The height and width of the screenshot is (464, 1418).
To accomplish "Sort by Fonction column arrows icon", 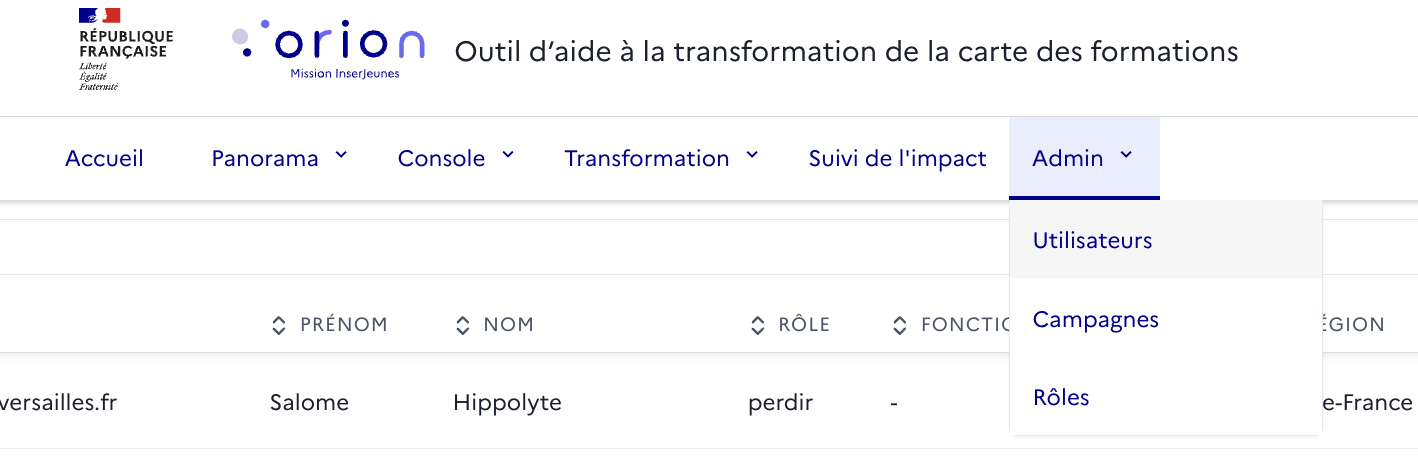I will 900,325.
